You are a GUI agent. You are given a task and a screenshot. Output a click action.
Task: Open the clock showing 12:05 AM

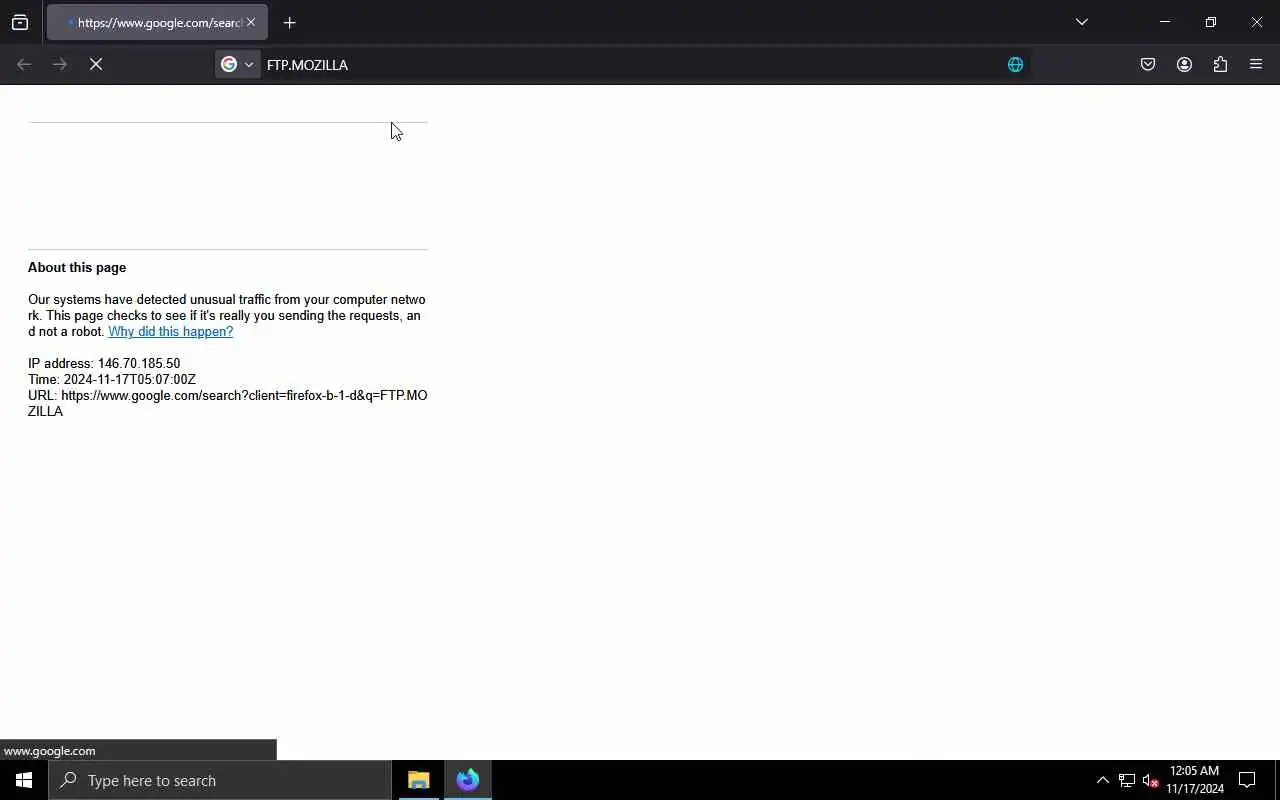1195,780
